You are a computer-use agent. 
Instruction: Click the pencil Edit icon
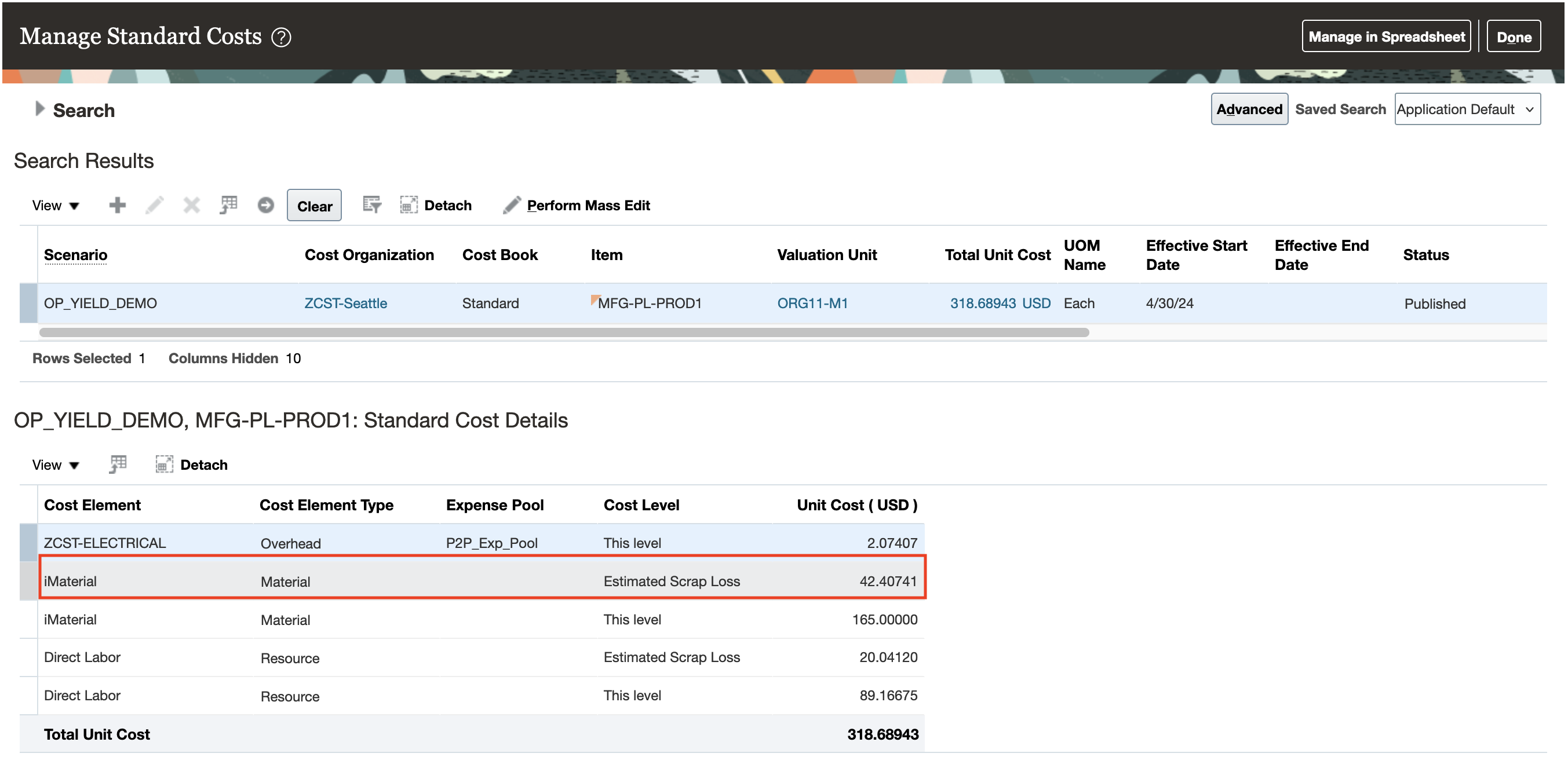point(155,206)
